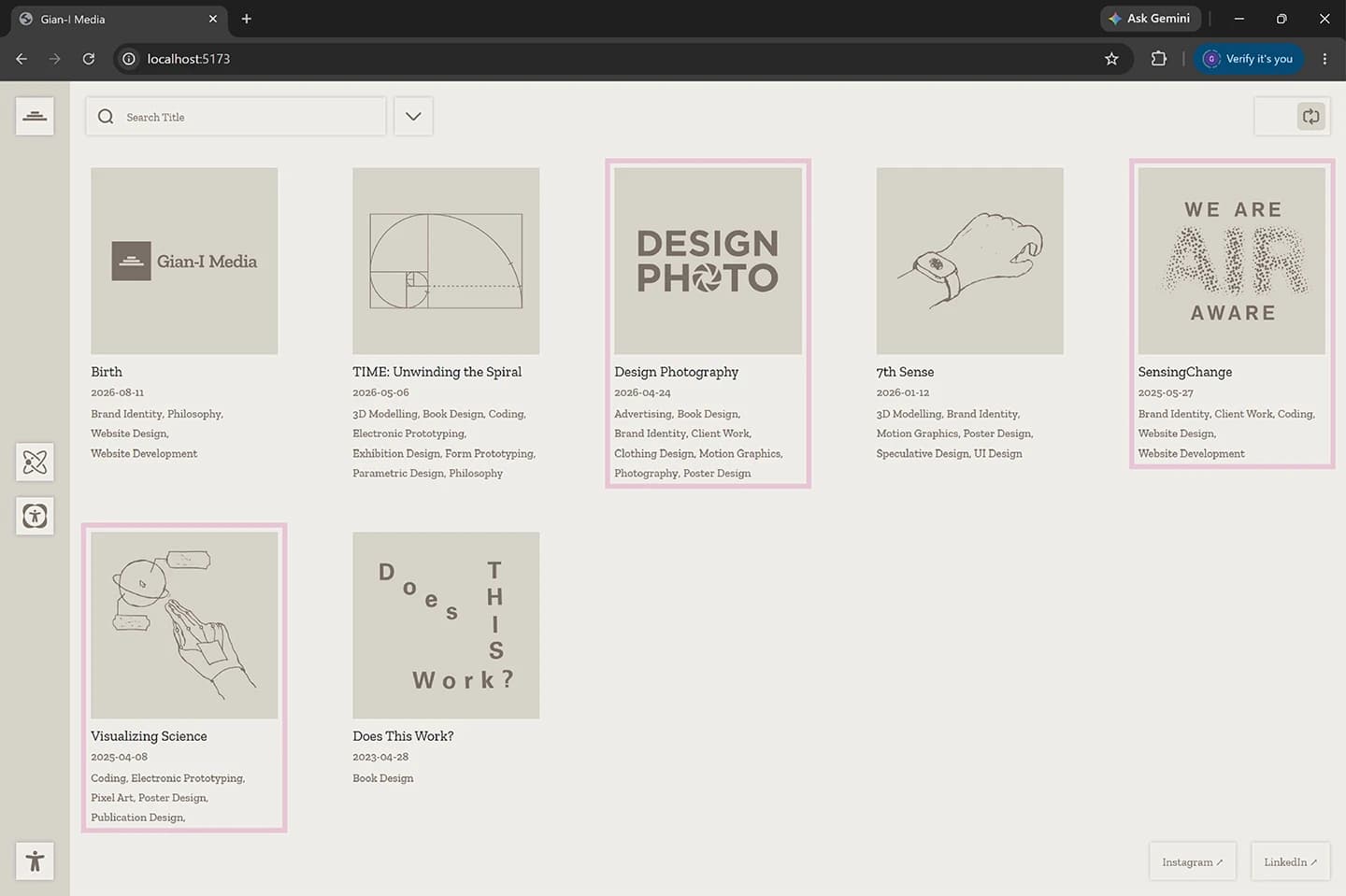1346x896 pixels.
Task: Click 'TIME: Unwinding the Spiral' title
Action: 437,372
